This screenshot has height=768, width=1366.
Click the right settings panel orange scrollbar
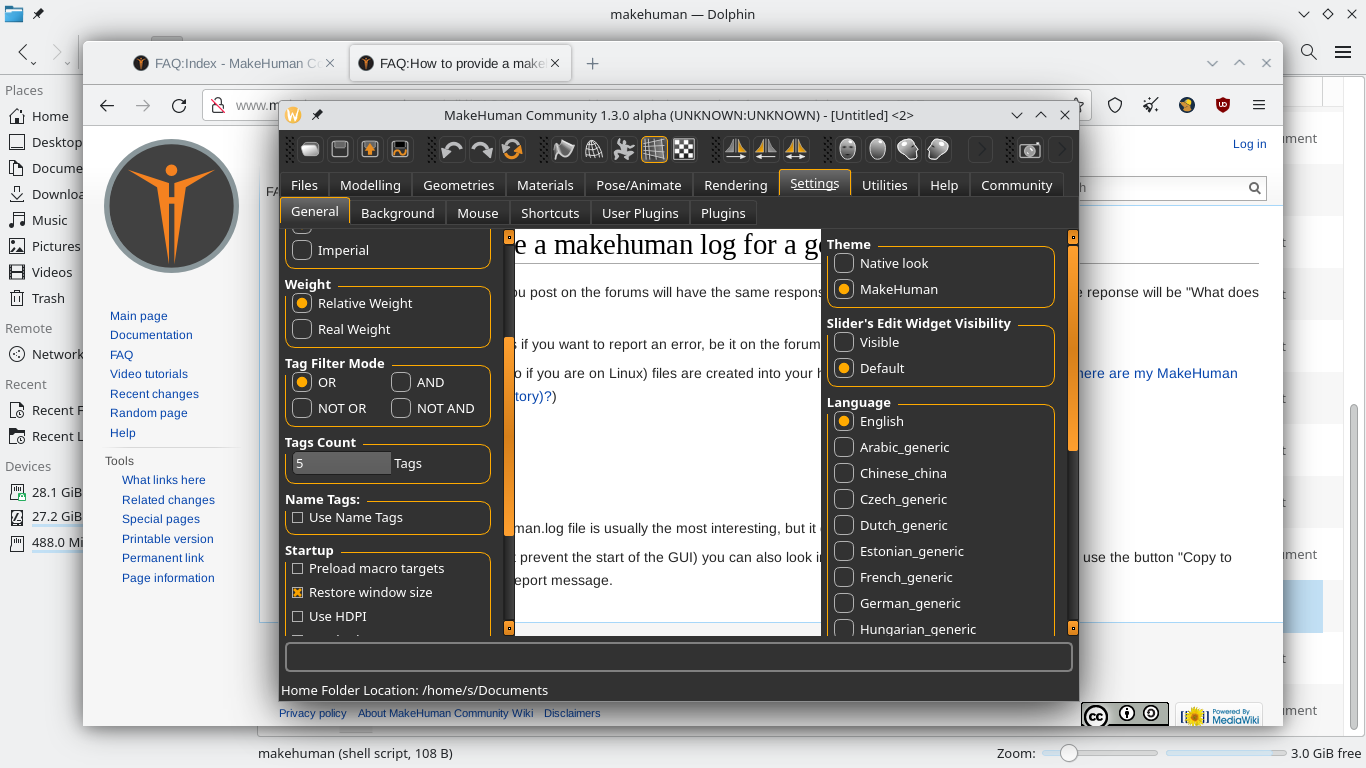click(x=1073, y=348)
